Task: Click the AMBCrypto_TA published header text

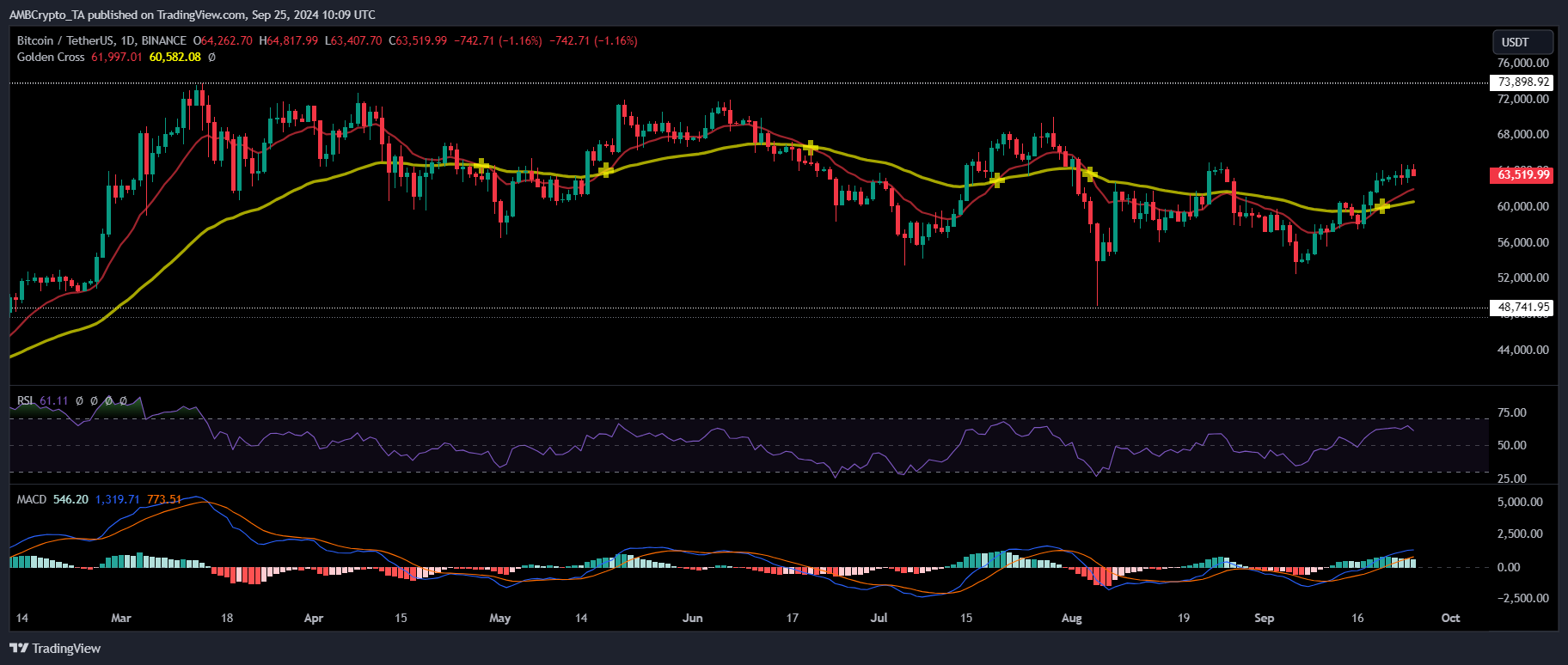Action: pyautogui.click(x=193, y=15)
